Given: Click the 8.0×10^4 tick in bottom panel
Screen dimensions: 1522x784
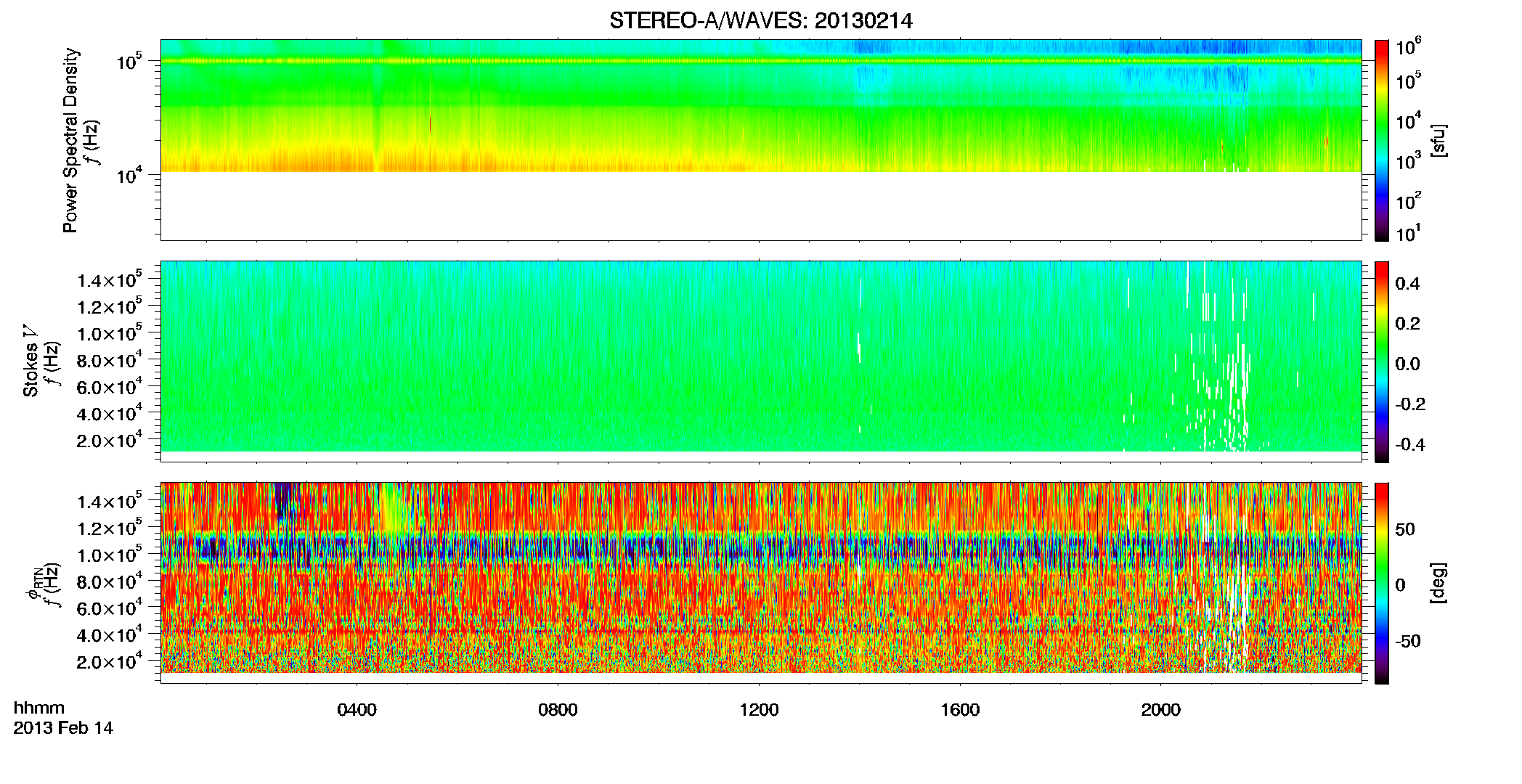Looking at the screenshot, I should click(x=110, y=581).
